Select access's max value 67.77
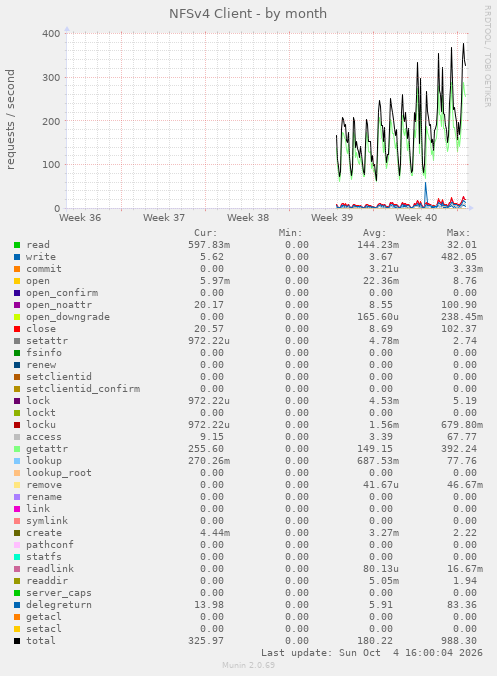 [462, 437]
